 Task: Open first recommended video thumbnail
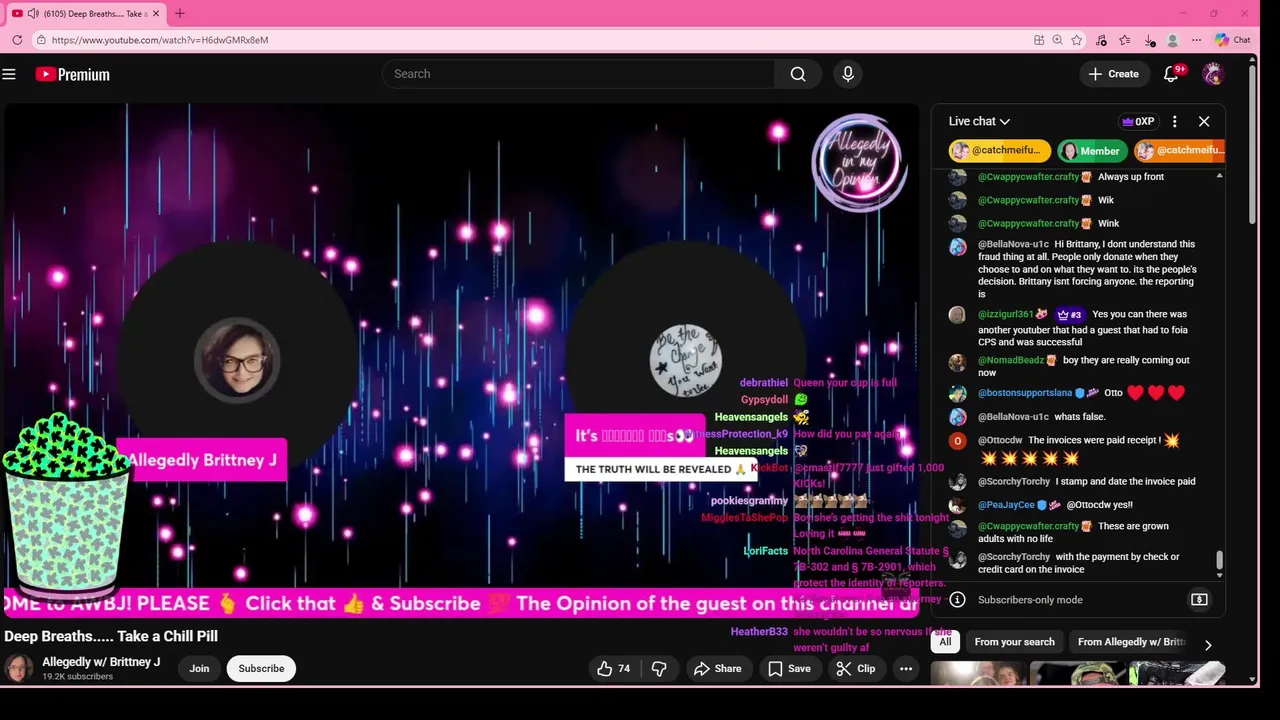978,674
